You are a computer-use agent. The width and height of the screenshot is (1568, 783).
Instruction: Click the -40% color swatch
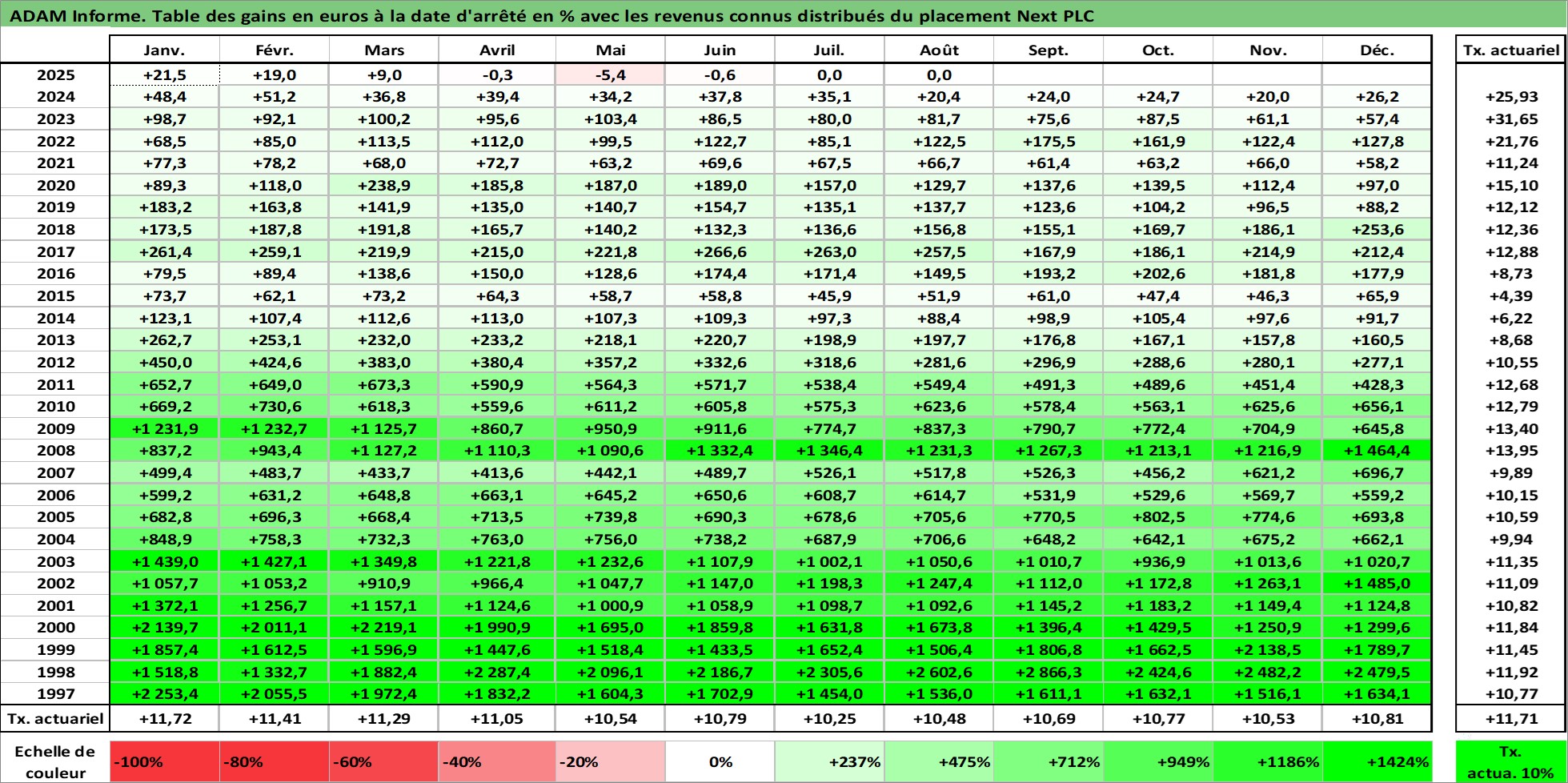pyautogui.click(x=497, y=762)
